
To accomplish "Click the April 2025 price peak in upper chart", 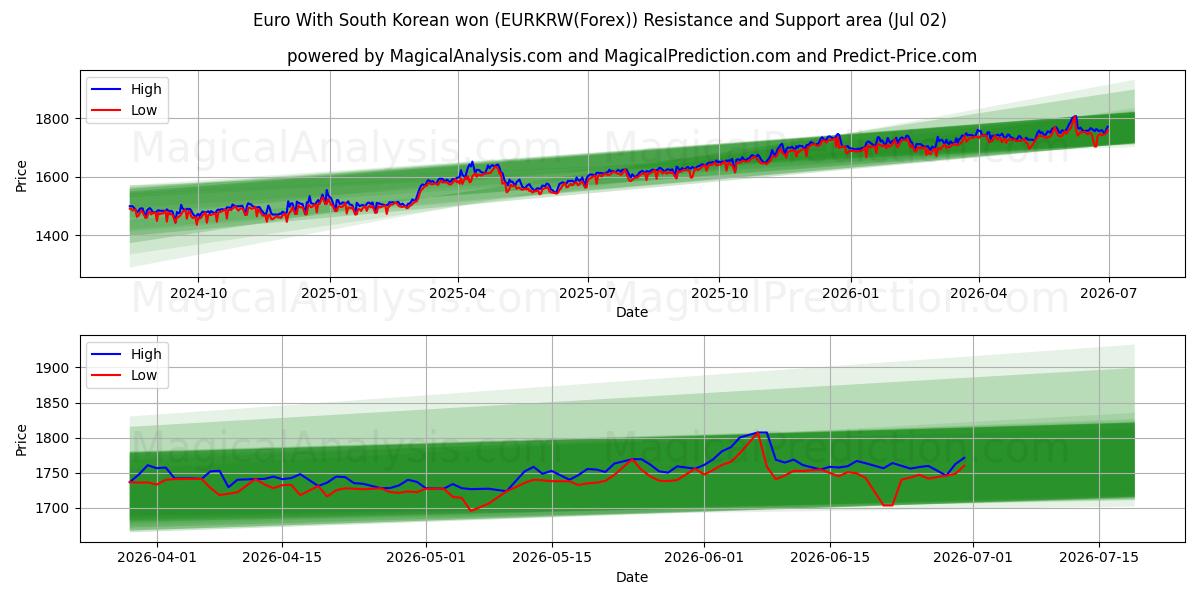I will tap(472, 162).
